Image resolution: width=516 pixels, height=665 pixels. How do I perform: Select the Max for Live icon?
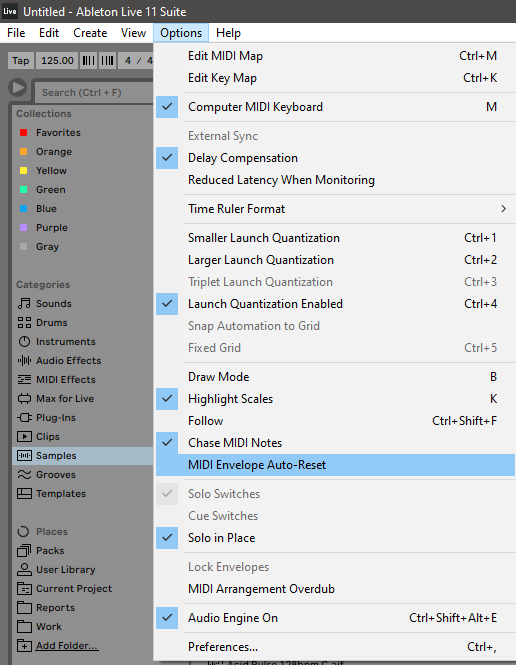pos(24,399)
